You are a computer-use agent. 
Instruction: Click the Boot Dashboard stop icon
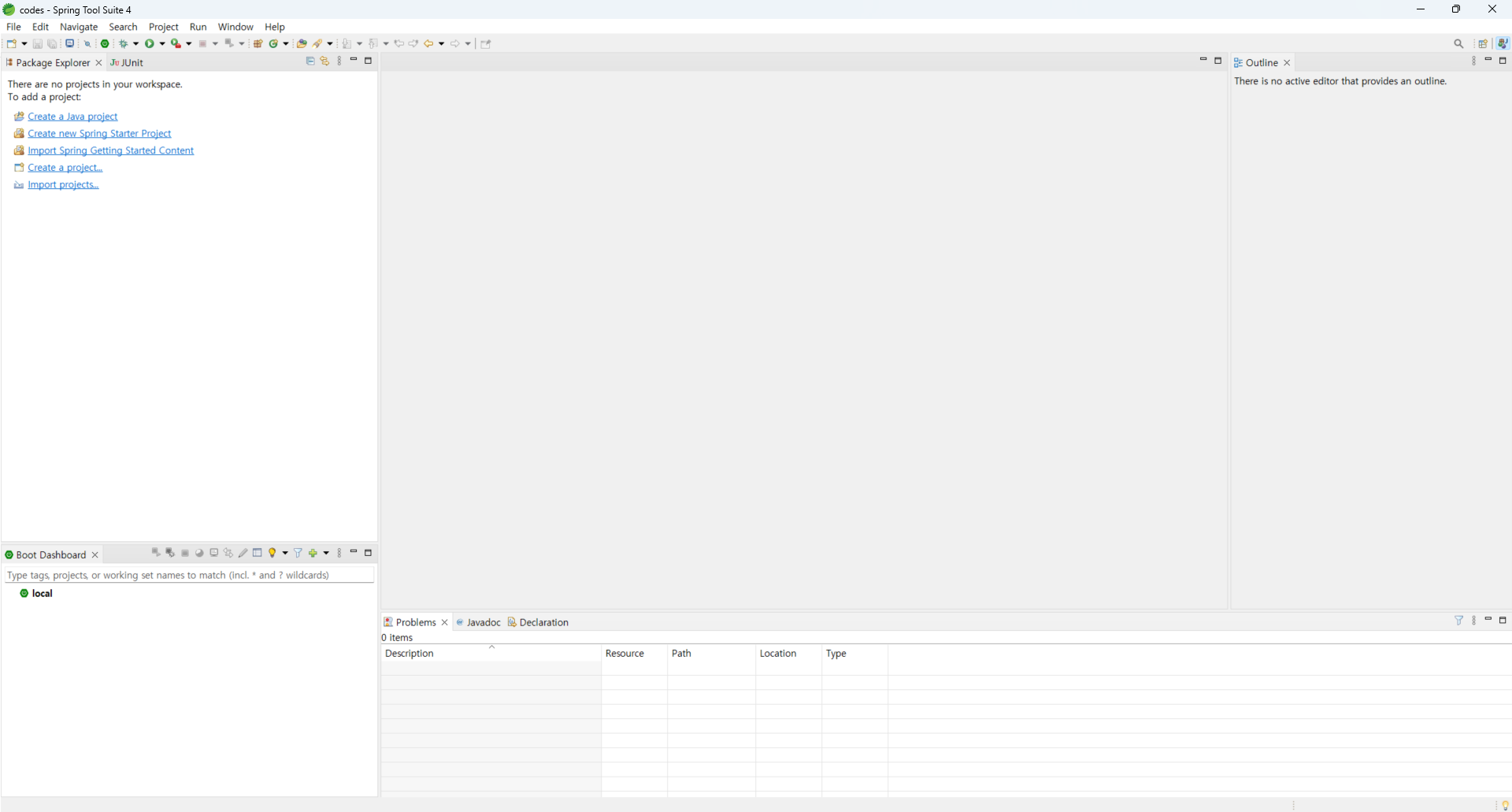coord(185,553)
